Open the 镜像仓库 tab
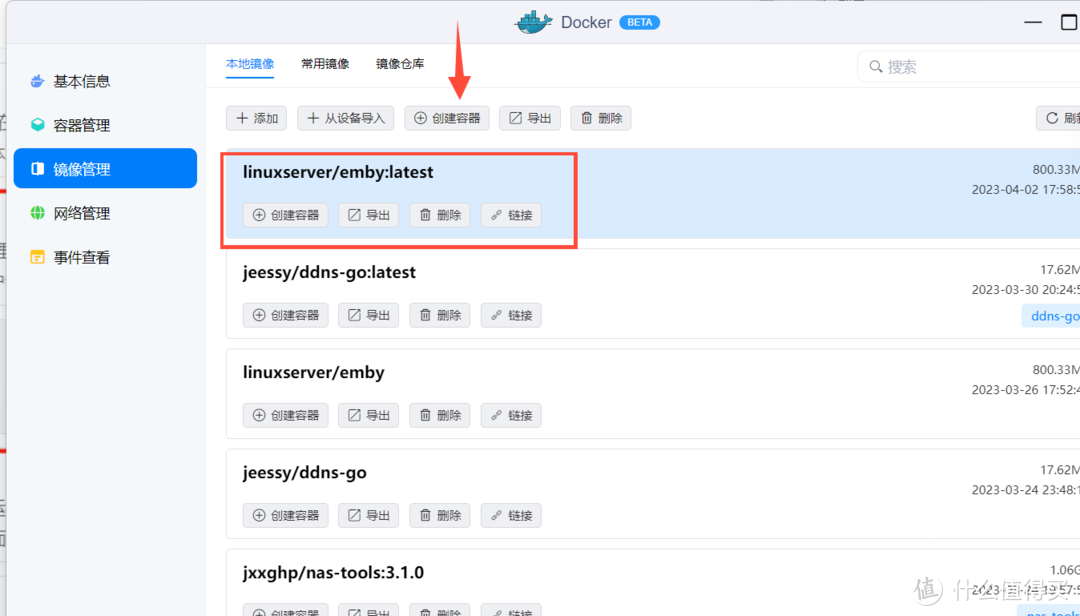The height and width of the screenshot is (616, 1080). pyautogui.click(x=398, y=62)
